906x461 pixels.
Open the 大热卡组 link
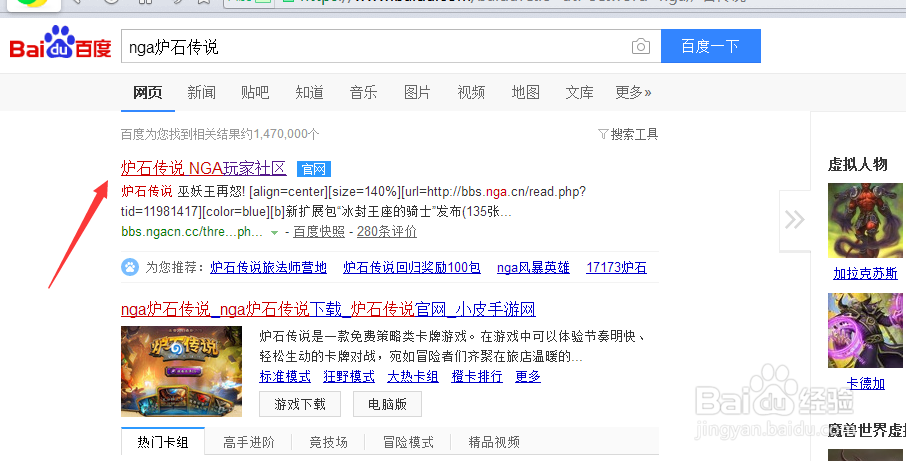pos(413,377)
